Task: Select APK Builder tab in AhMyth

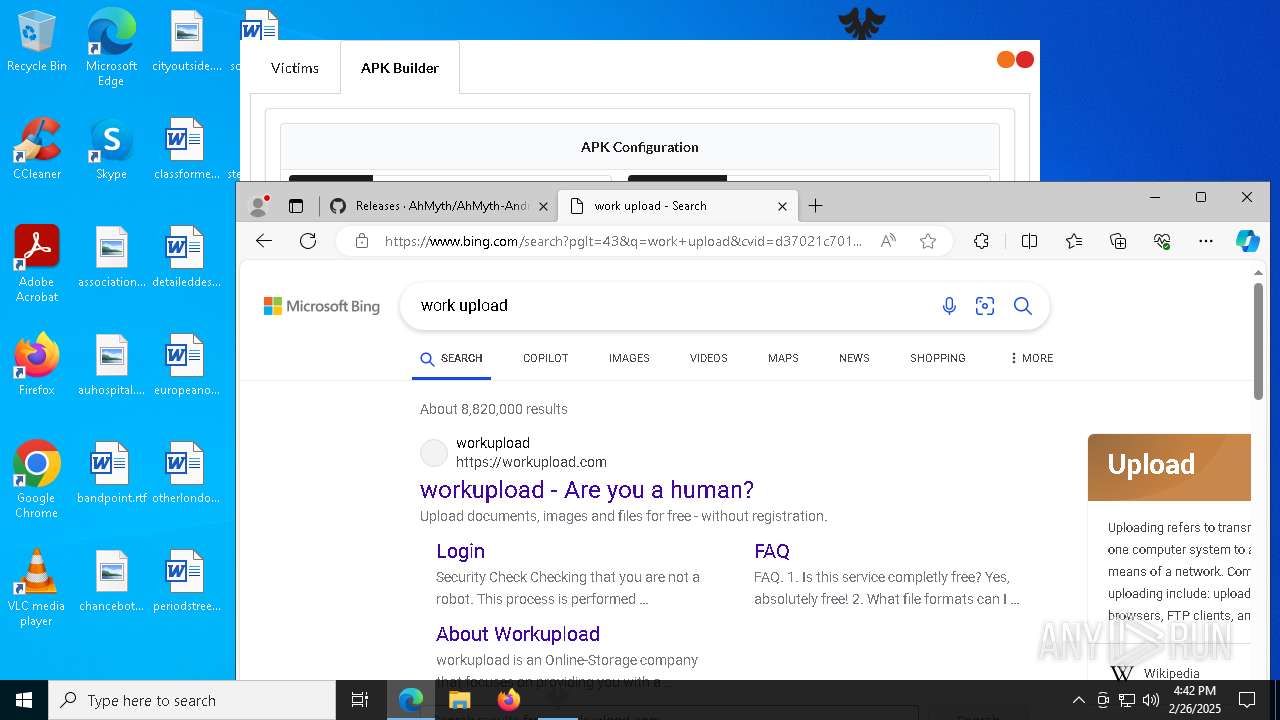Action: [400, 68]
